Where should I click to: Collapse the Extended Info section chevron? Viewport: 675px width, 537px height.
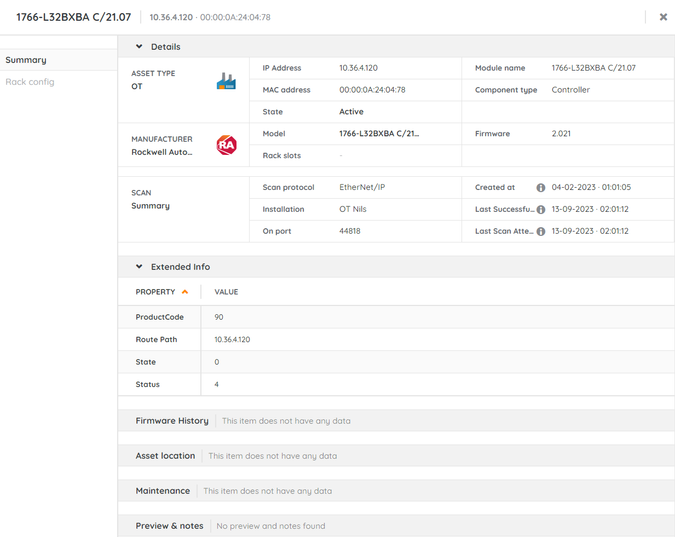click(139, 267)
